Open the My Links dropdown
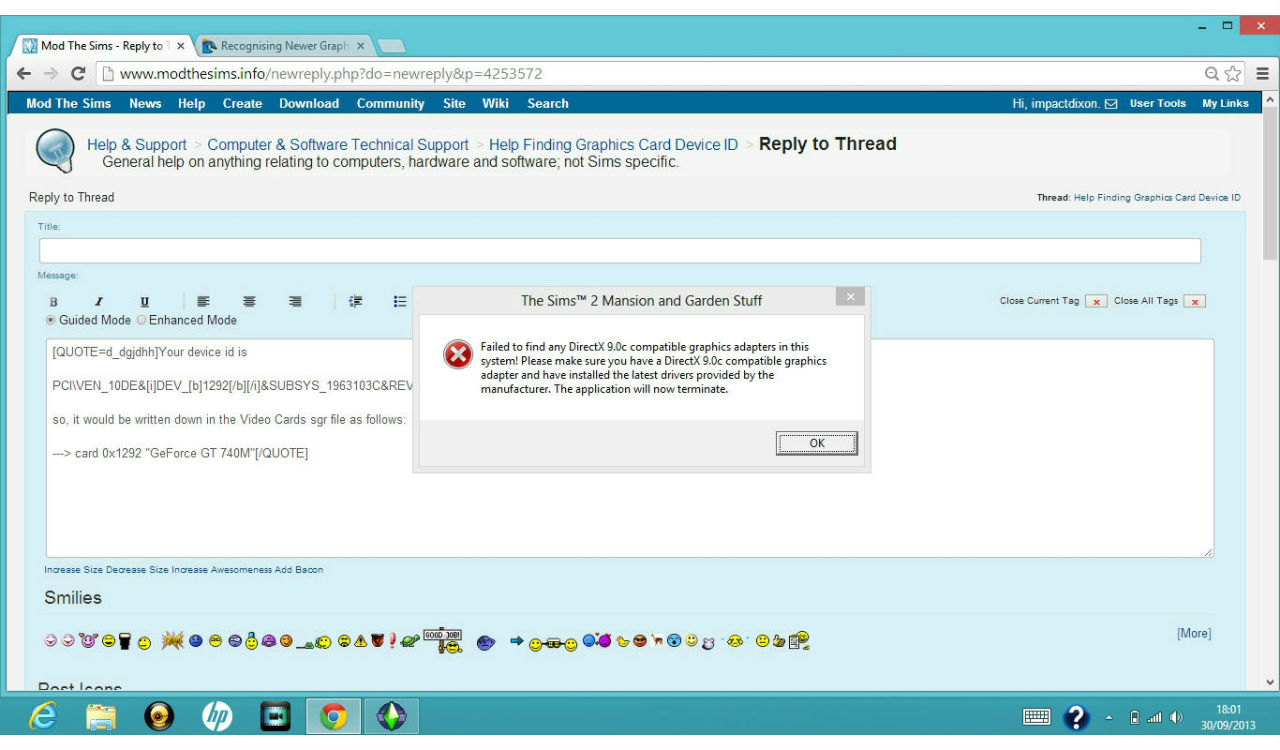1280x750 pixels. (1225, 103)
